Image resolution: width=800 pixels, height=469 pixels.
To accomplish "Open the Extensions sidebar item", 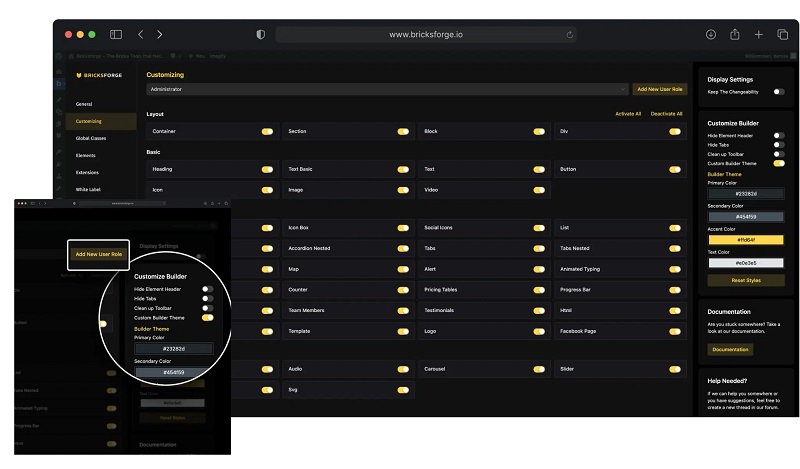I will [x=86, y=172].
